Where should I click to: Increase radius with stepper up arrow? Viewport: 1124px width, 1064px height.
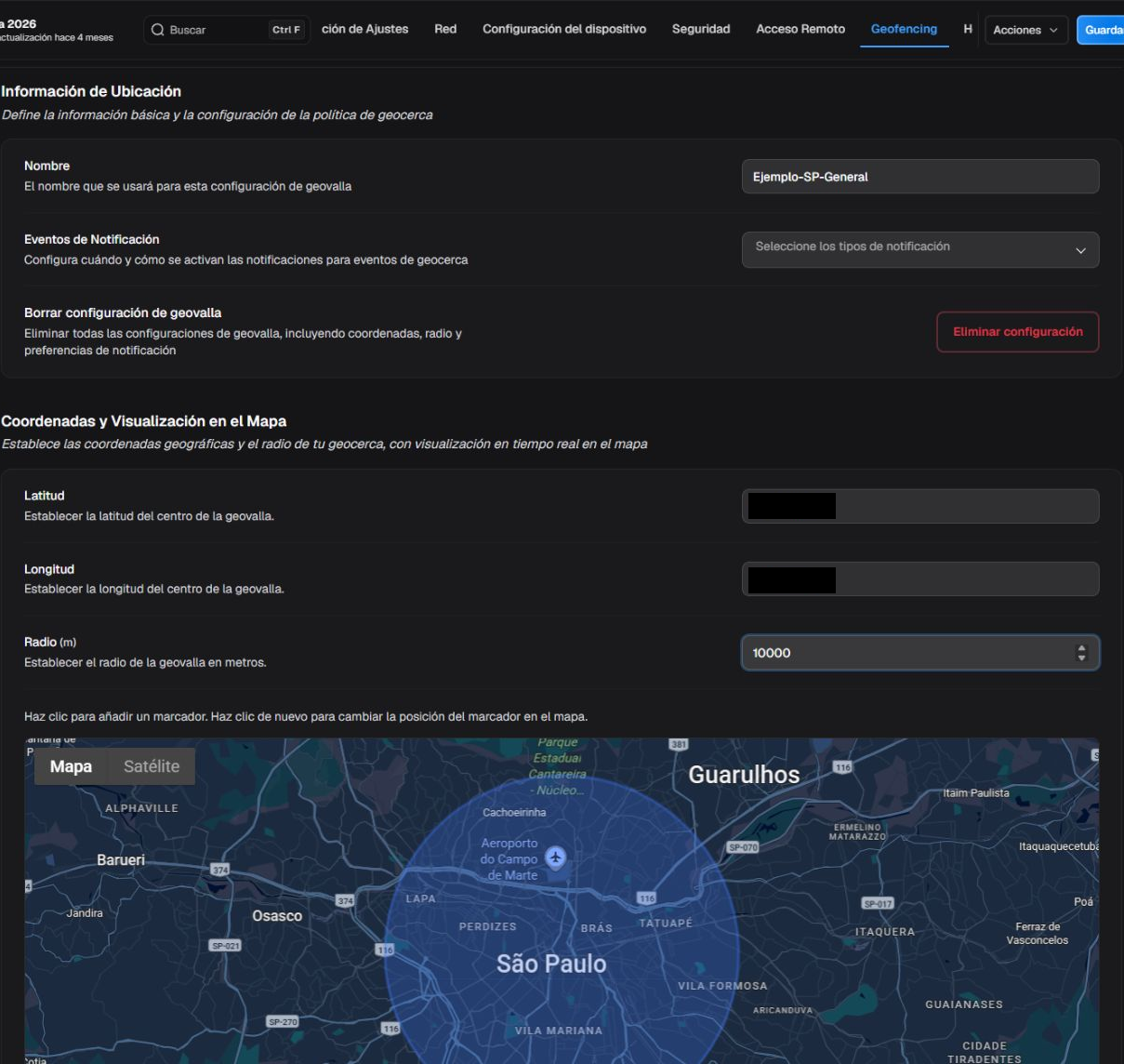click(x=1081, y=648)
